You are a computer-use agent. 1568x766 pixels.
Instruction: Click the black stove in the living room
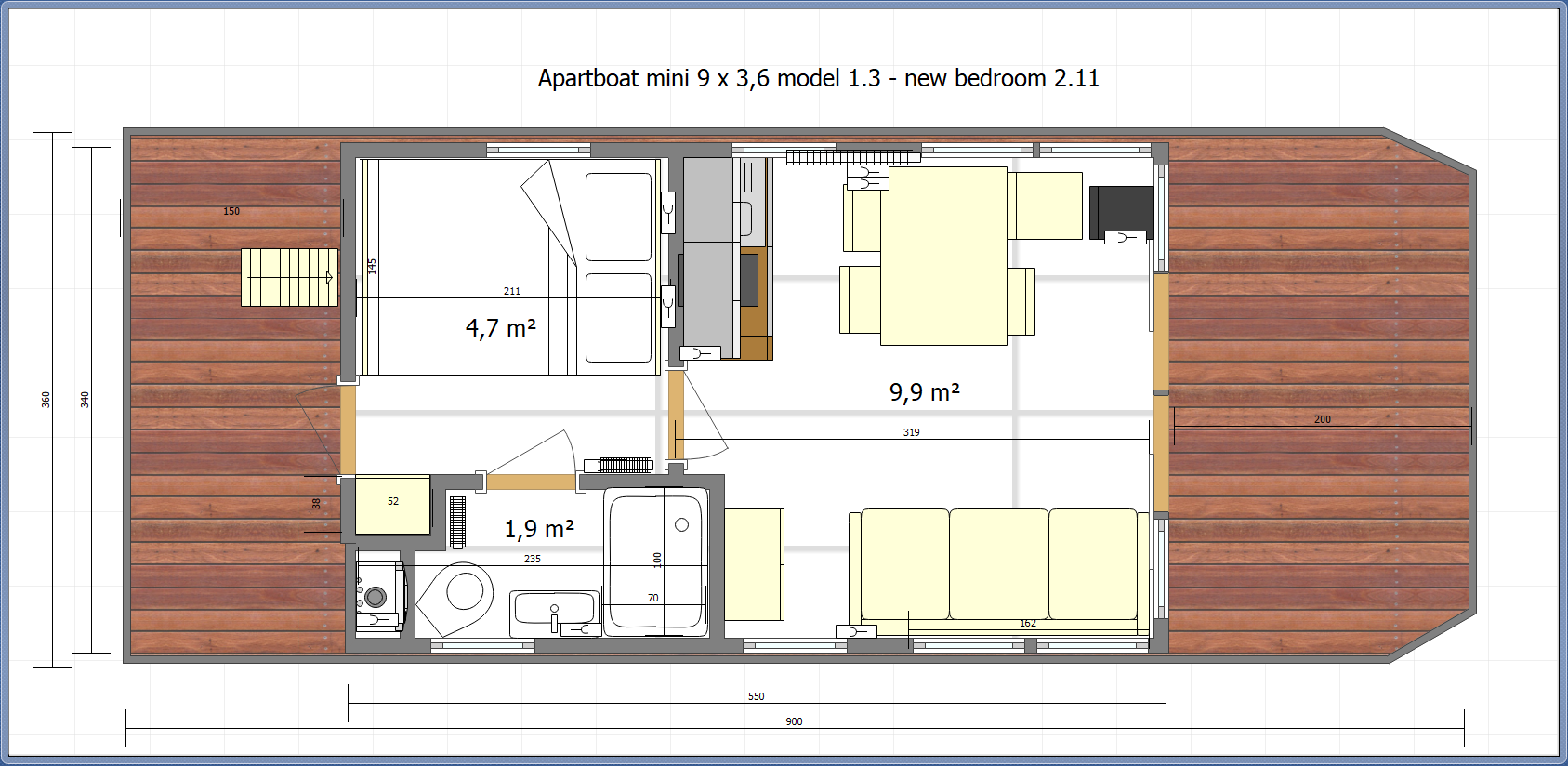pos(1121,212)
